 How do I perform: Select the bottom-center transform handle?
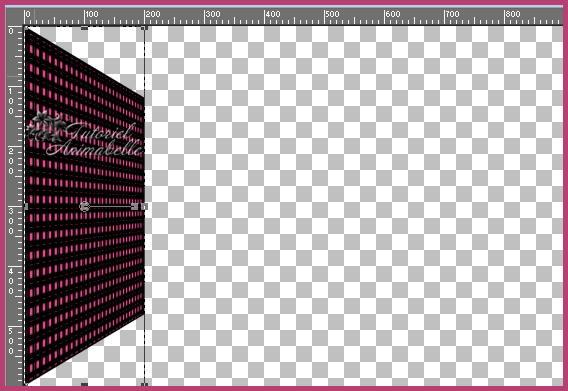(84, 384)
